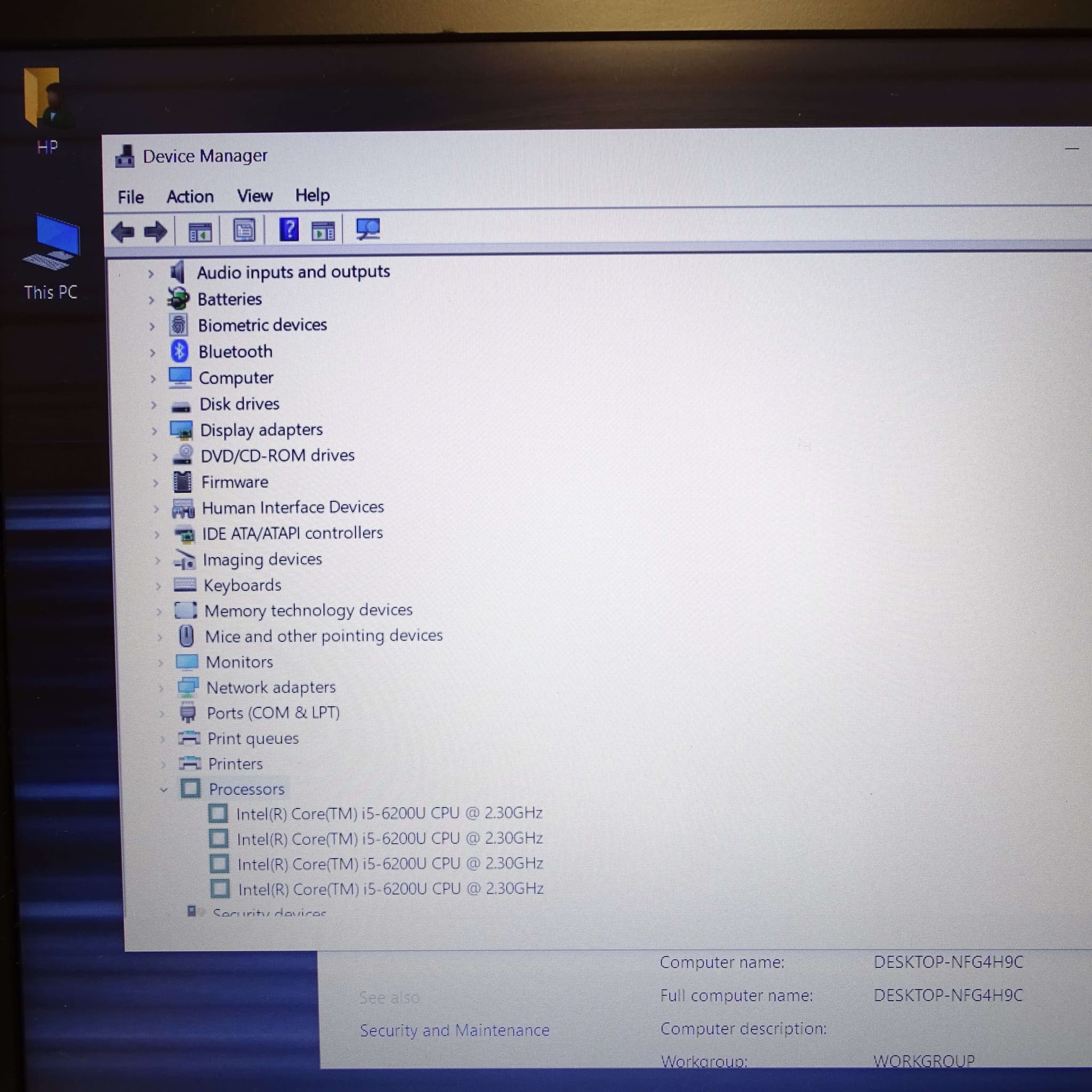Expand the Batteries tree chevron
Viewport: 1092px width, 1092px height.
pos(151,300)
